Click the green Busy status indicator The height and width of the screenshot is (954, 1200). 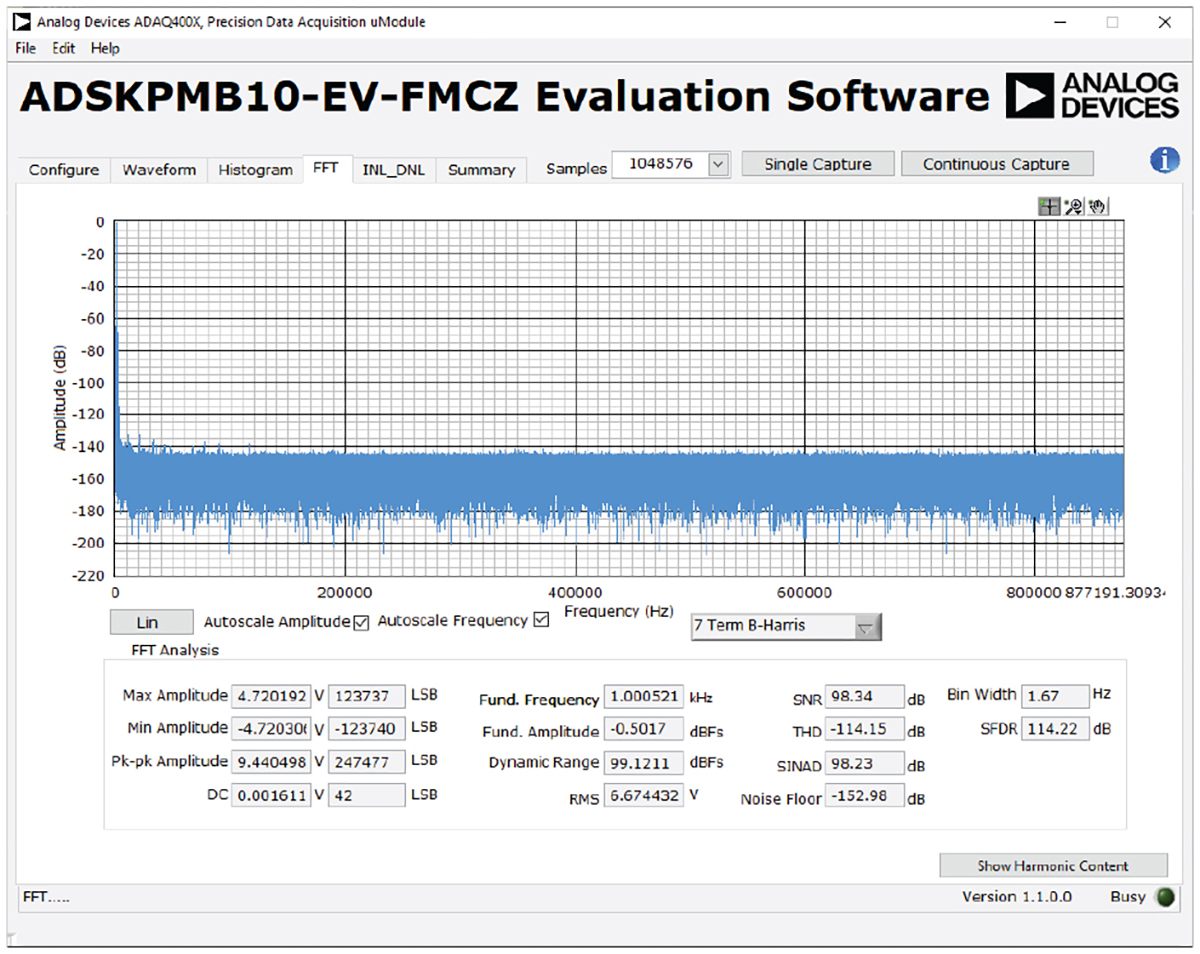point(1165,897)
